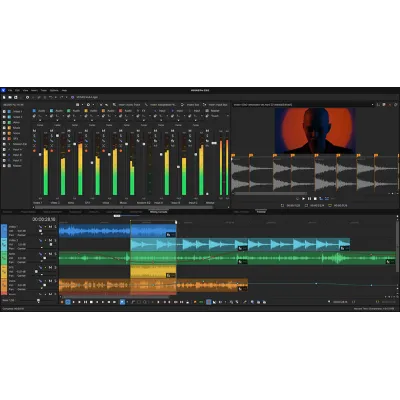Click the Save project toolbar icon
This screenshot has width=400, height=400.
15,97
